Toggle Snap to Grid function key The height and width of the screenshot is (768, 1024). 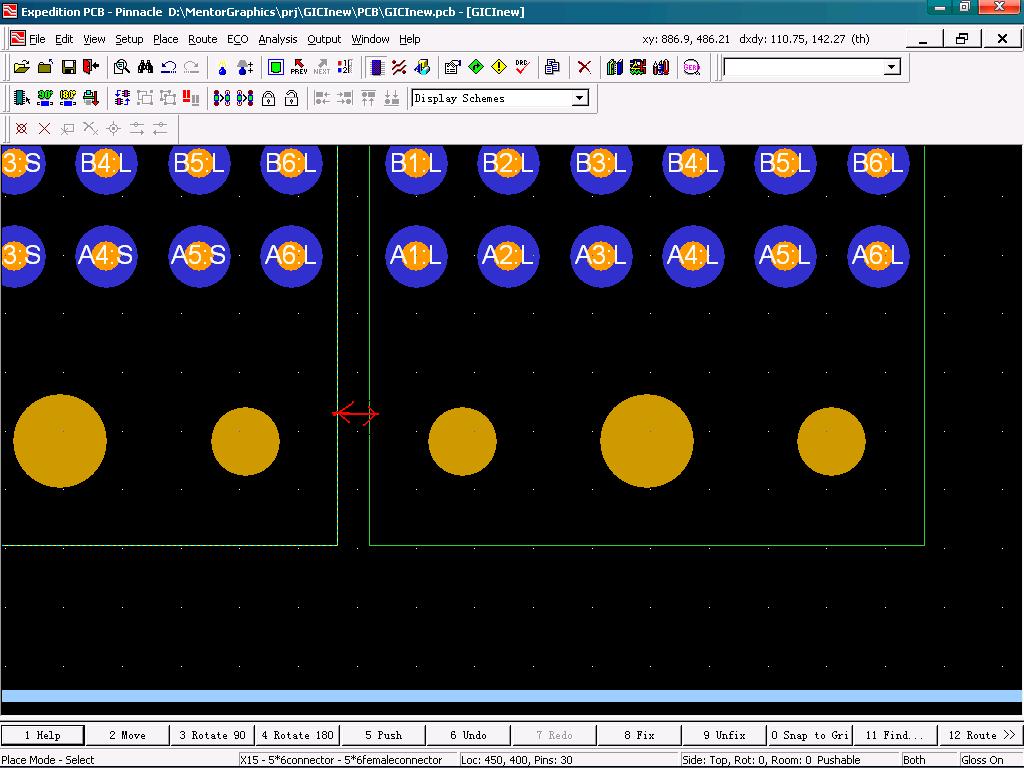pyautogui.click(x=809, y=735)
